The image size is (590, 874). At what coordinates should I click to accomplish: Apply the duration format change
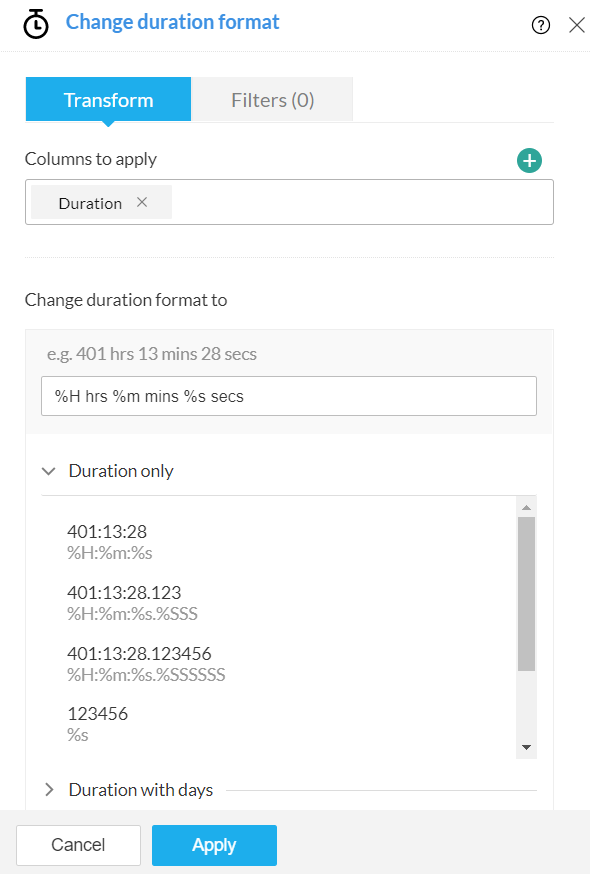(214, 845)
